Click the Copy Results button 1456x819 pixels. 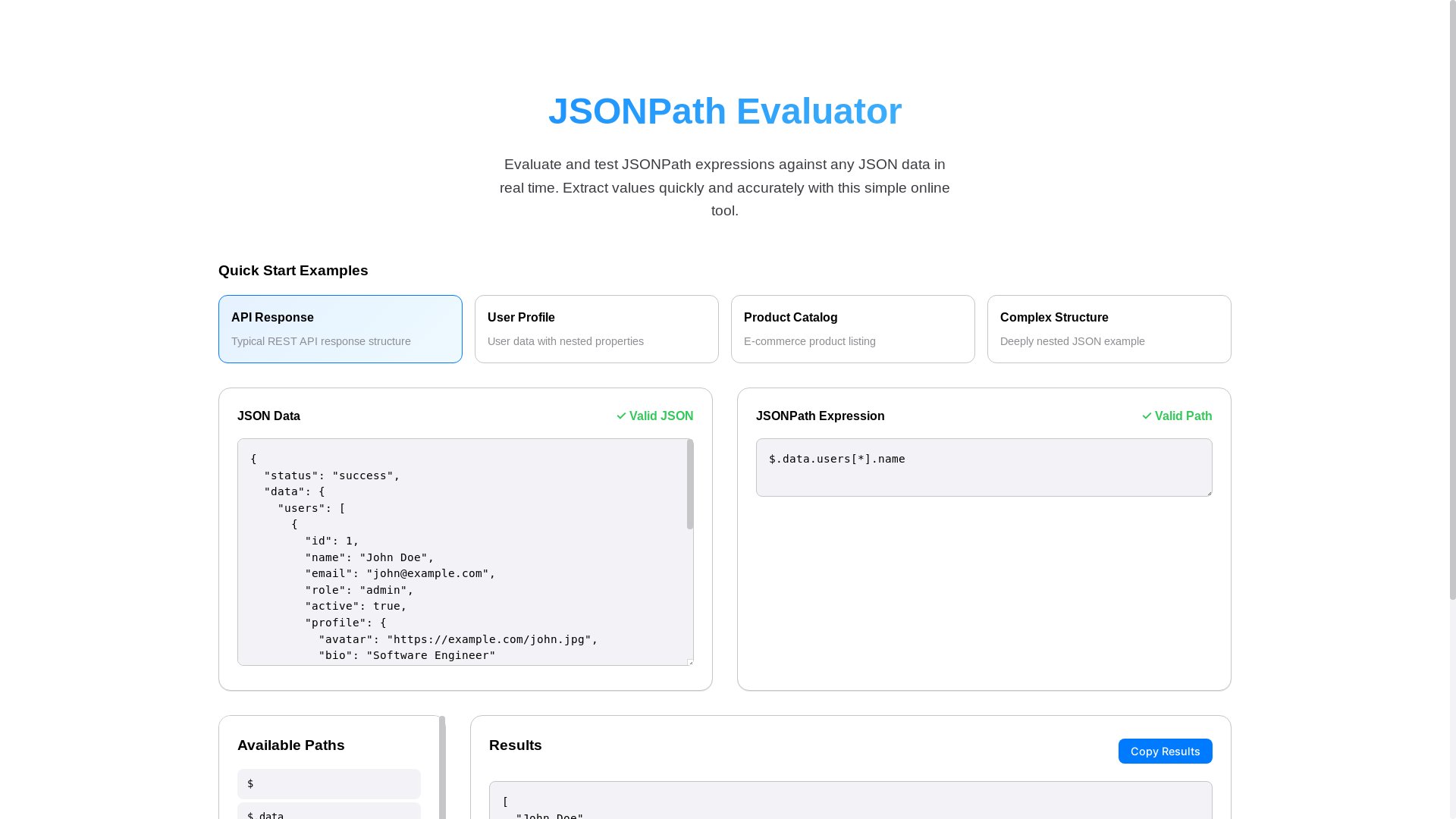click(x=1165, y=751)
